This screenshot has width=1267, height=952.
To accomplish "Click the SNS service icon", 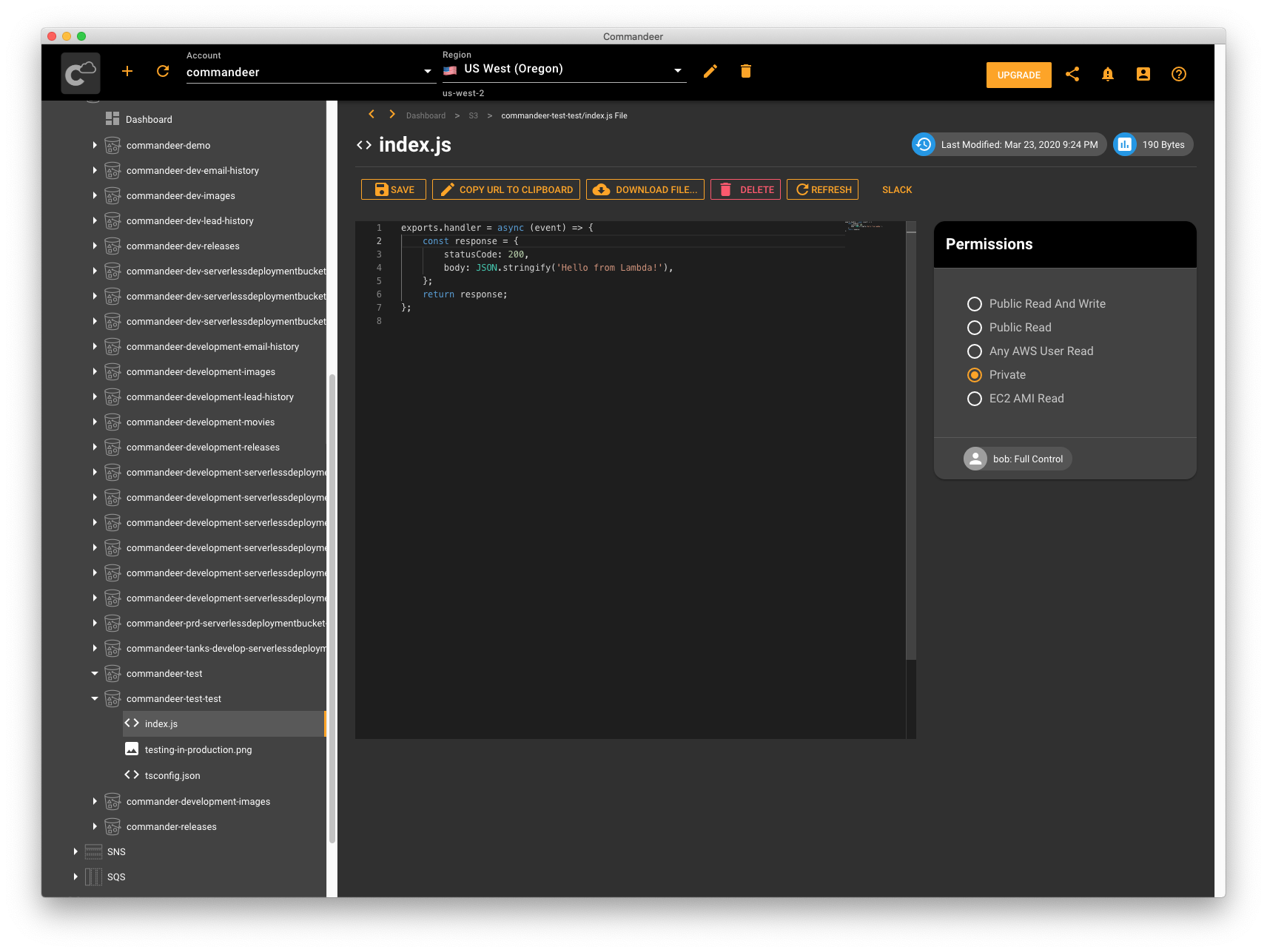I will 94,851.
